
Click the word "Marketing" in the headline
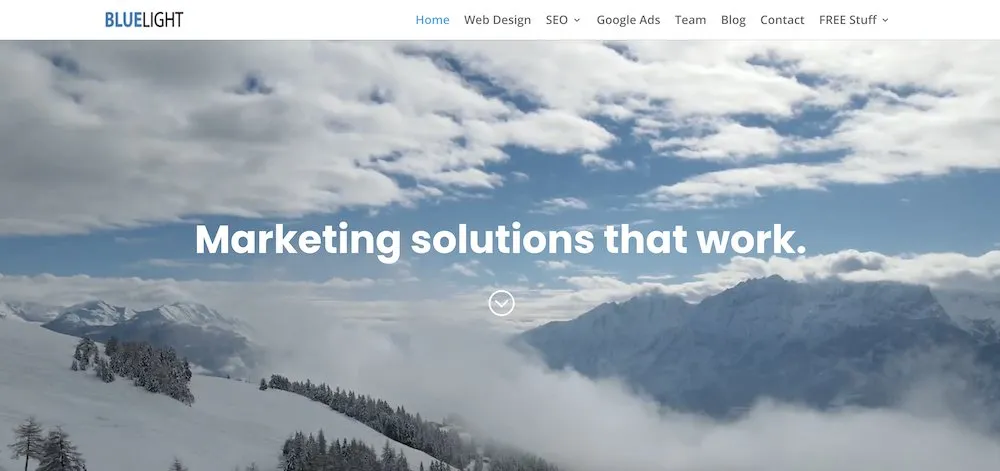point(298,242)
